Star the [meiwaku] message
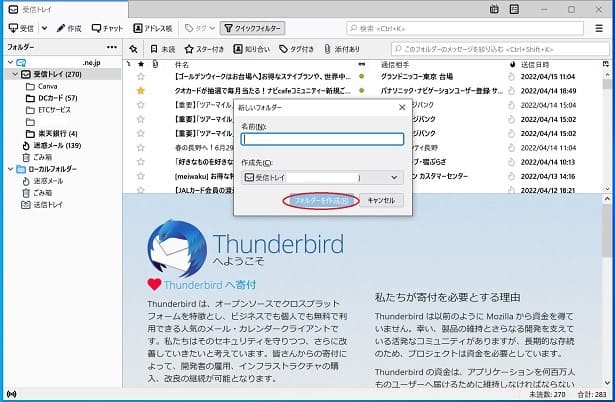This screenshot has width=615, height=402. [140, 176]
